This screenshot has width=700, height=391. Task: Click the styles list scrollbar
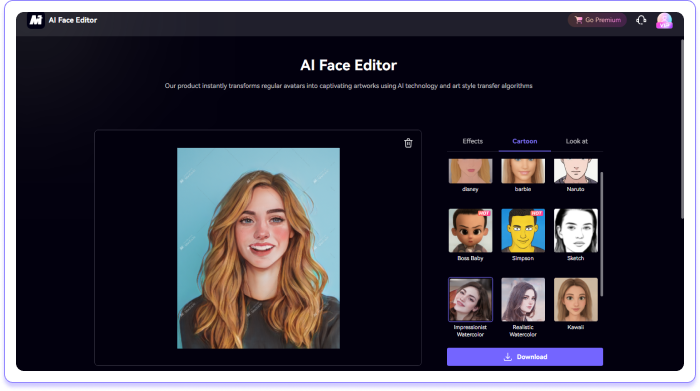601,234
